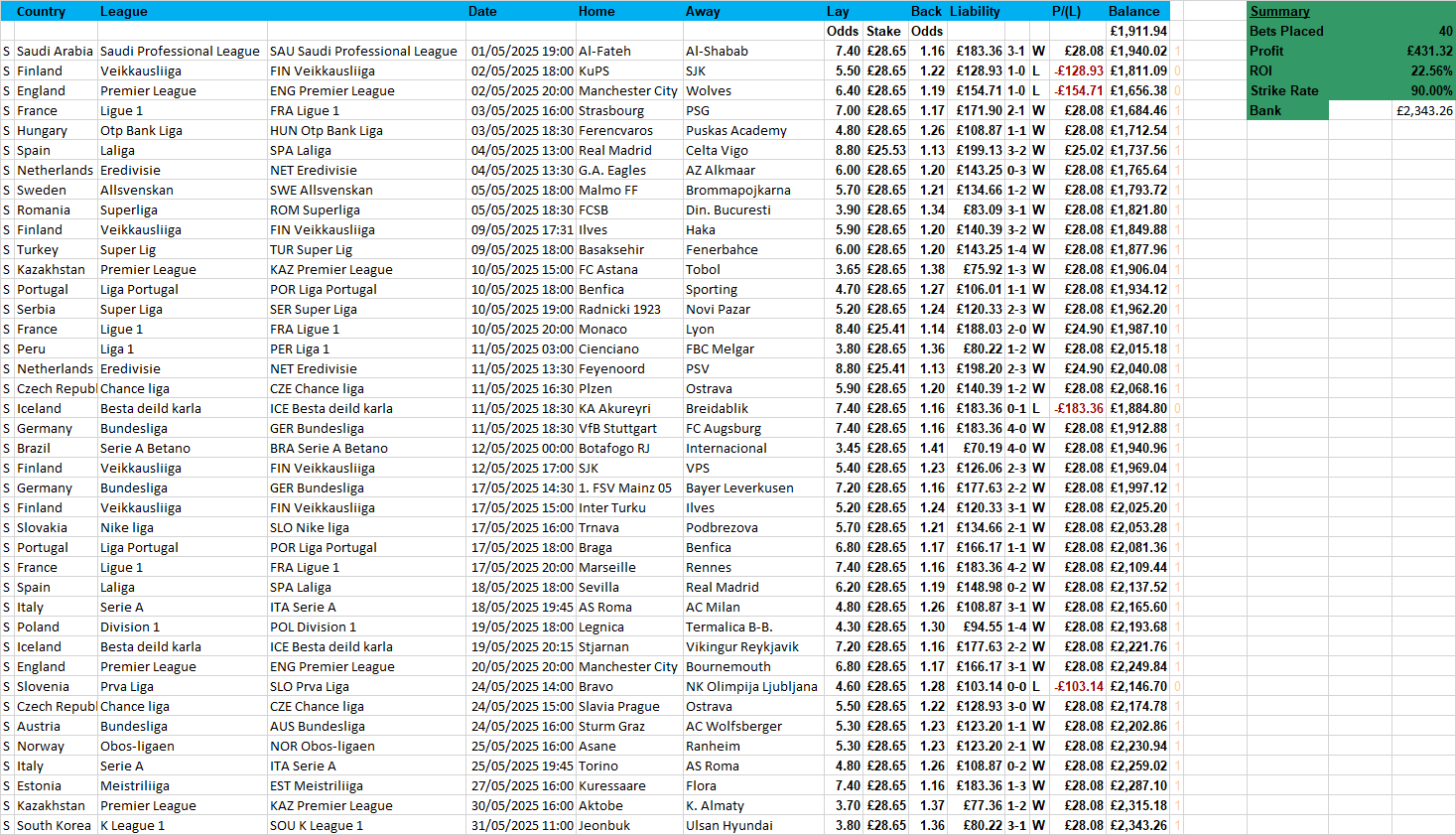This screenshot has height=835, width=1456.
Task: Click the South Korea country cell
Action: (54, 825)
